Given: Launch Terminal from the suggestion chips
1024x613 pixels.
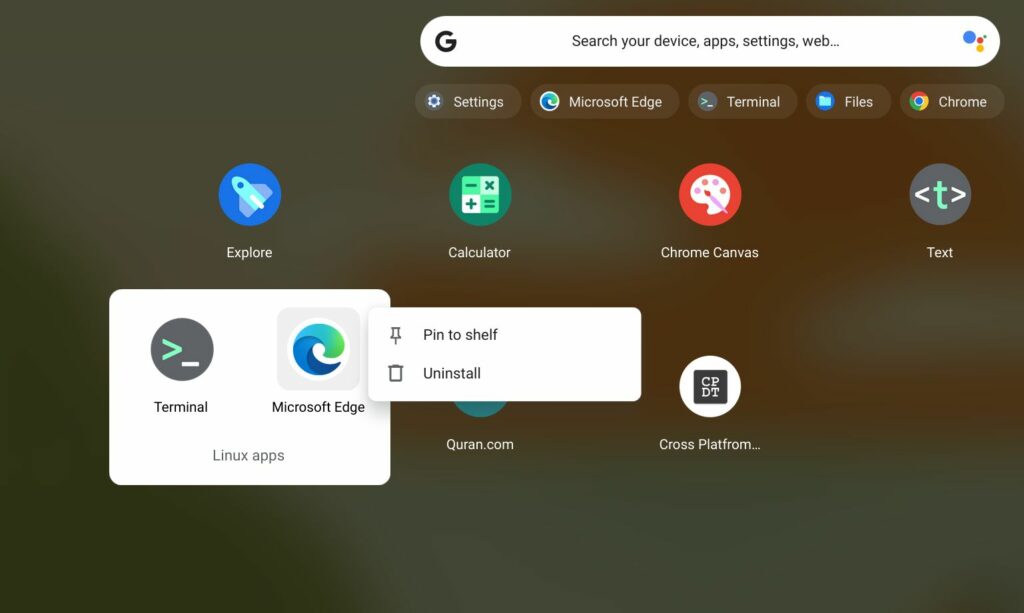Looking at the screenshot, I should tap(742, 101).
